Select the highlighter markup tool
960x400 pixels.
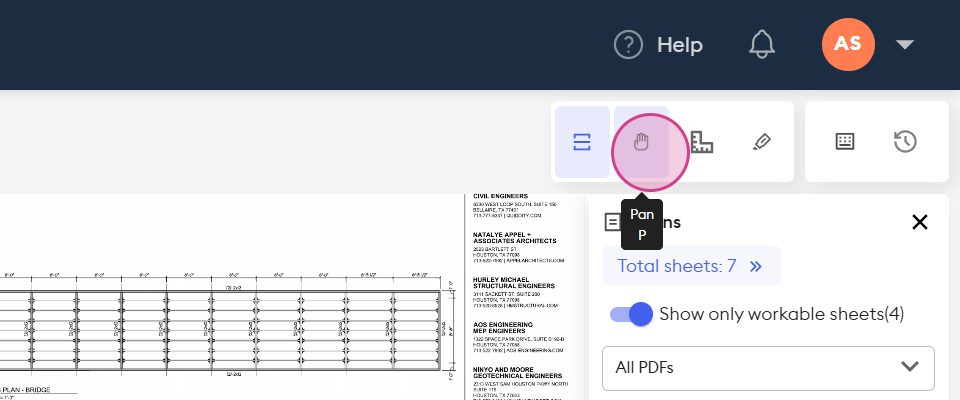coord(762,142)
